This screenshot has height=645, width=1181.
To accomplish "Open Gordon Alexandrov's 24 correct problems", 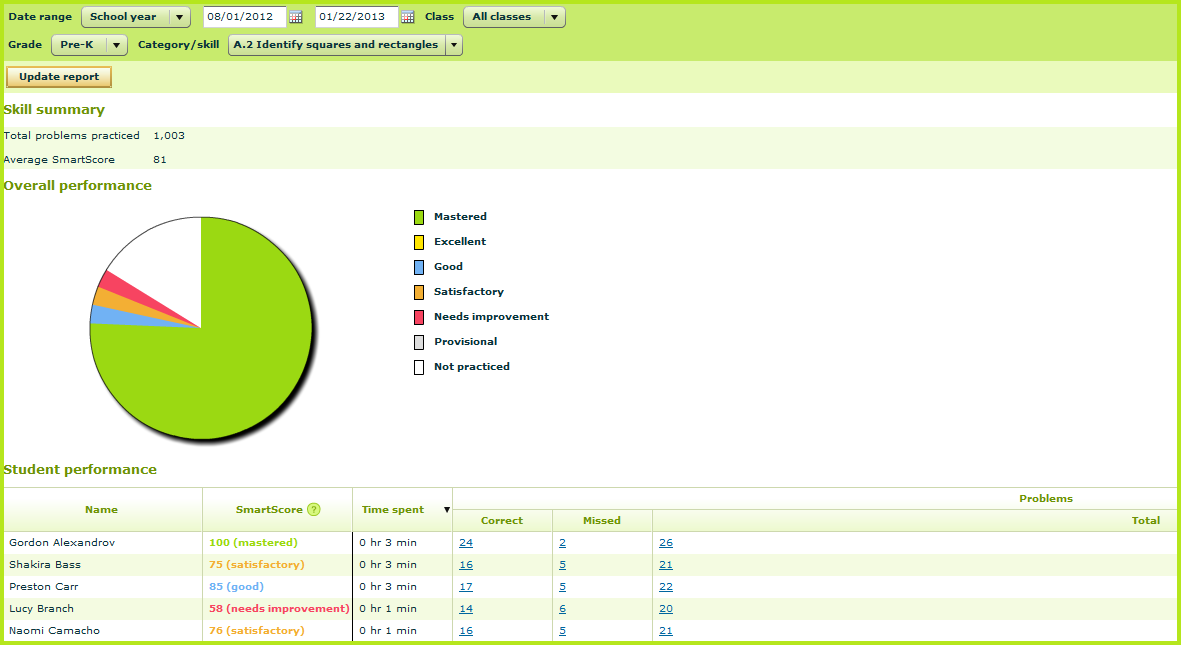I will point(465,542).
